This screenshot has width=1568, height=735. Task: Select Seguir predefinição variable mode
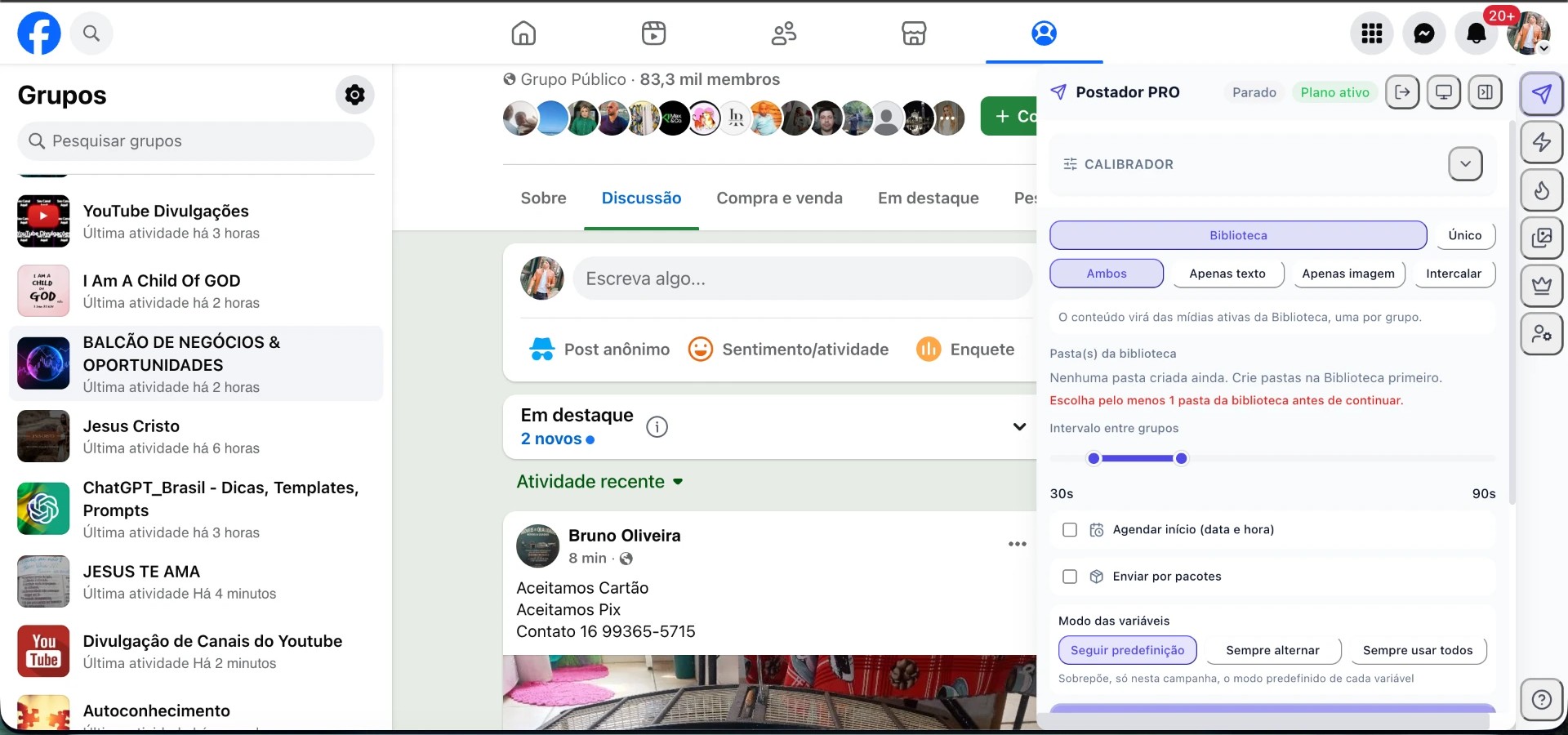click(1128, 651)
